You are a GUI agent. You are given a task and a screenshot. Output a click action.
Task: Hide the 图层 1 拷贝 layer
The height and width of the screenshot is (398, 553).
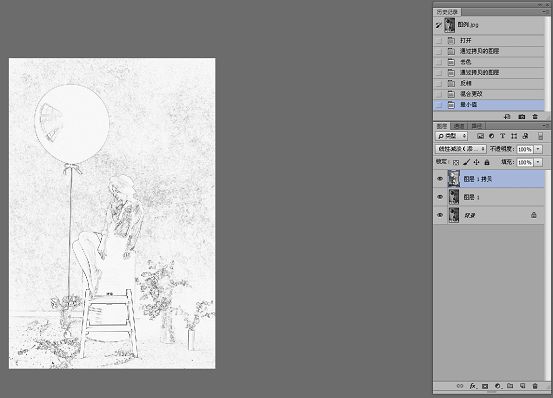(440, 179)
